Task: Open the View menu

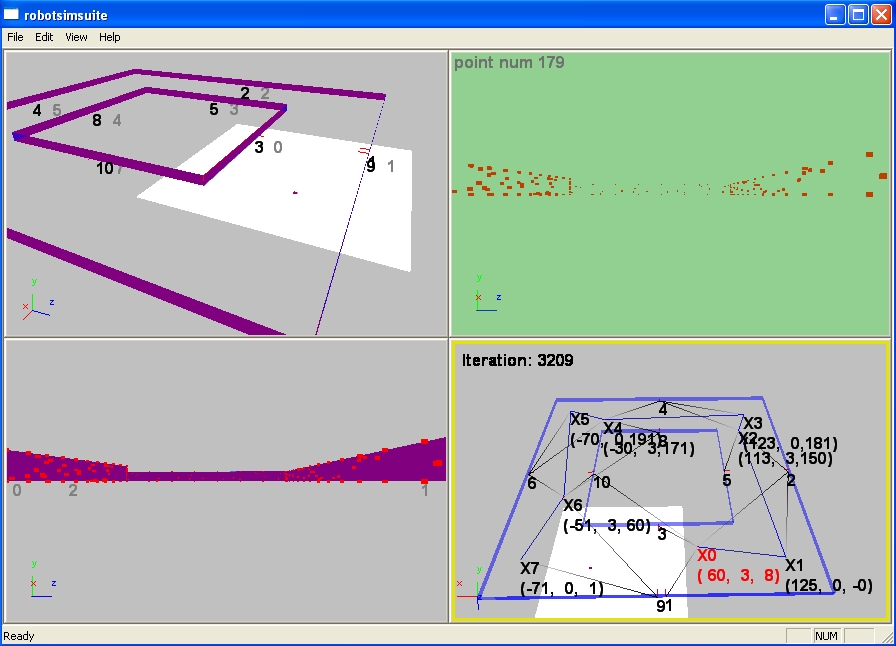Action: coord(76,37)
